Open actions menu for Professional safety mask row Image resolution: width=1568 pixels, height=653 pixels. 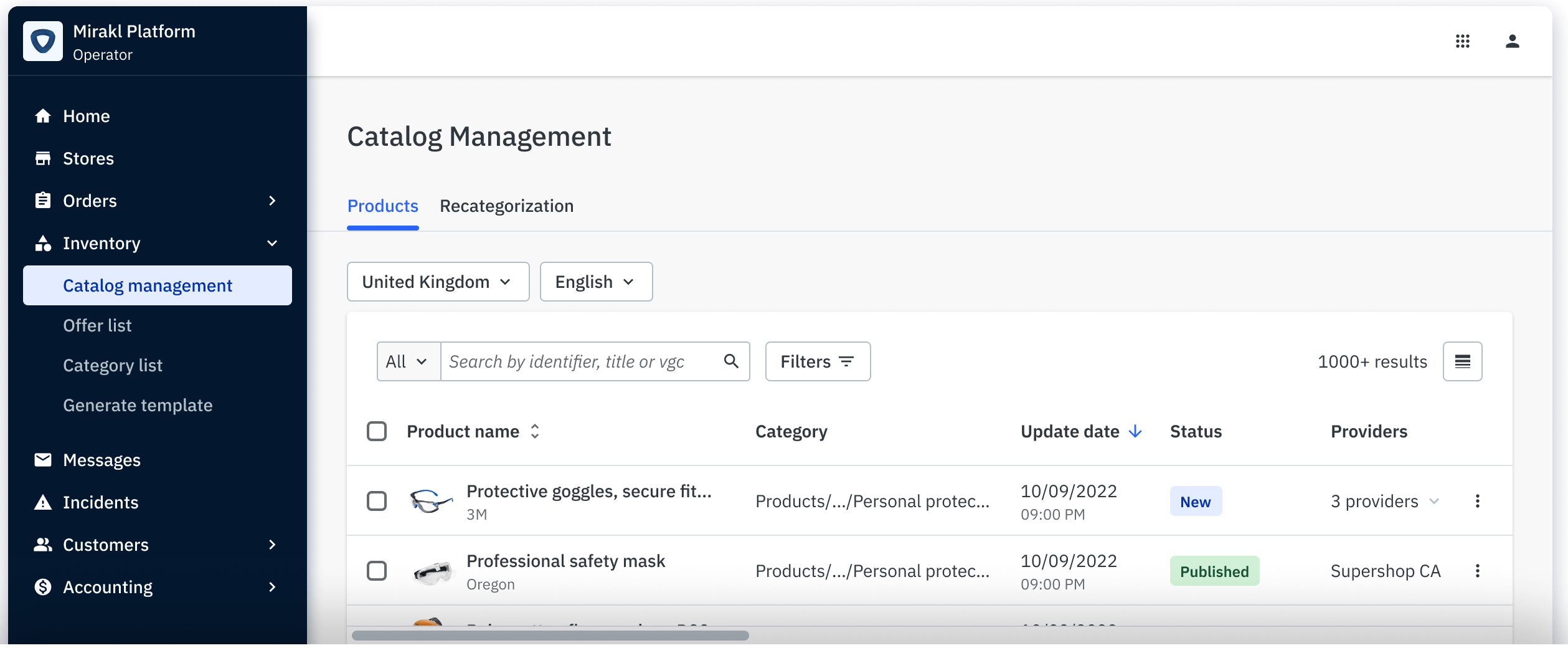tap(1478, 571)
